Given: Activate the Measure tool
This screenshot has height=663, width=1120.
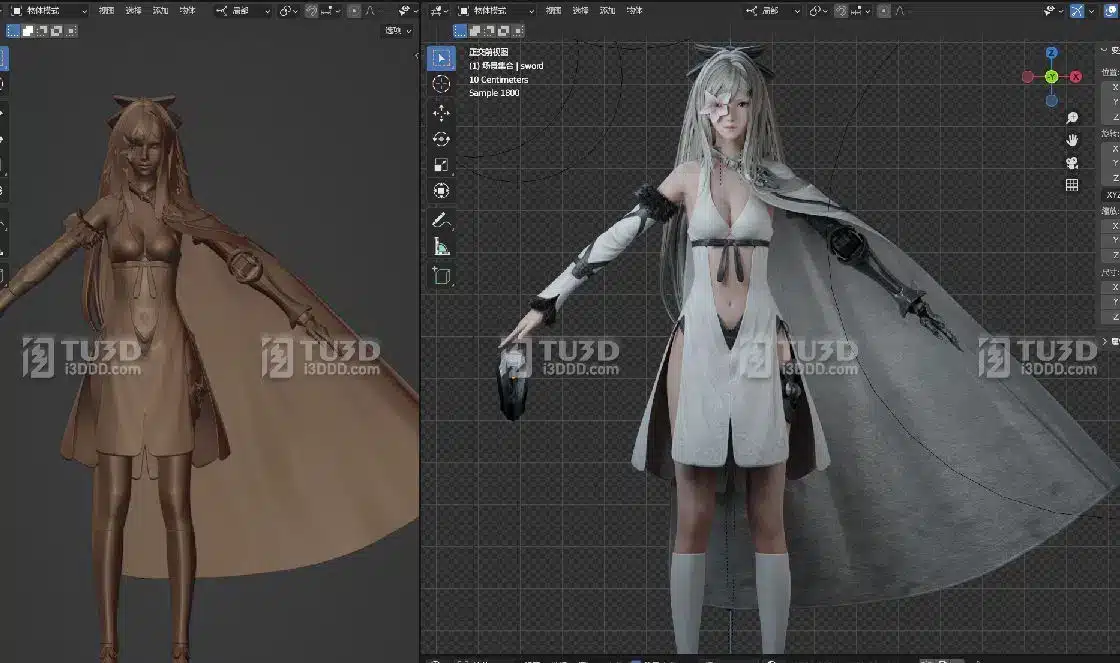Looking at the screenshot, I should pos(441,246).
